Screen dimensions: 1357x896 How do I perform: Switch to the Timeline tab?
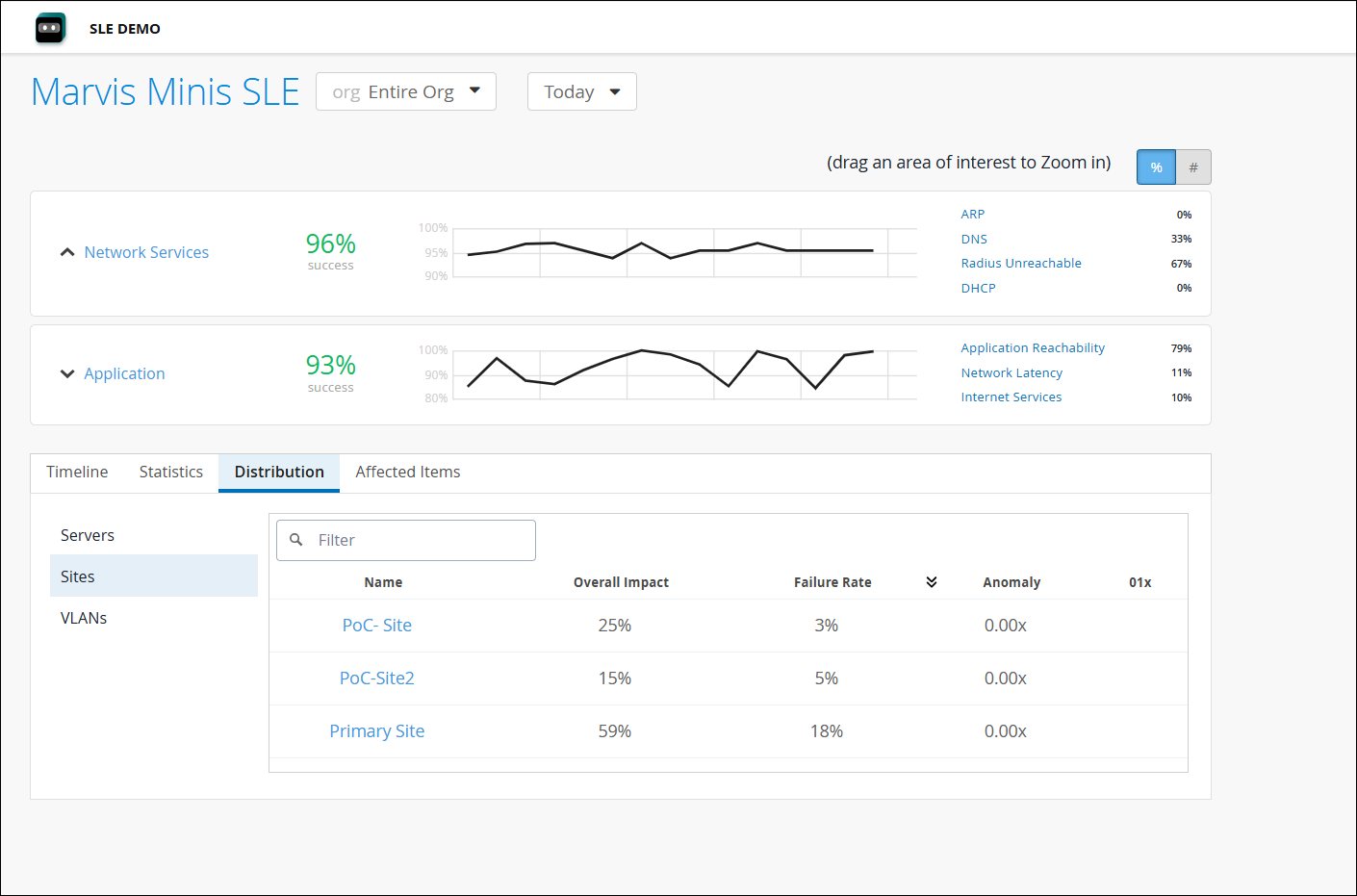click(x=77, y=472)
